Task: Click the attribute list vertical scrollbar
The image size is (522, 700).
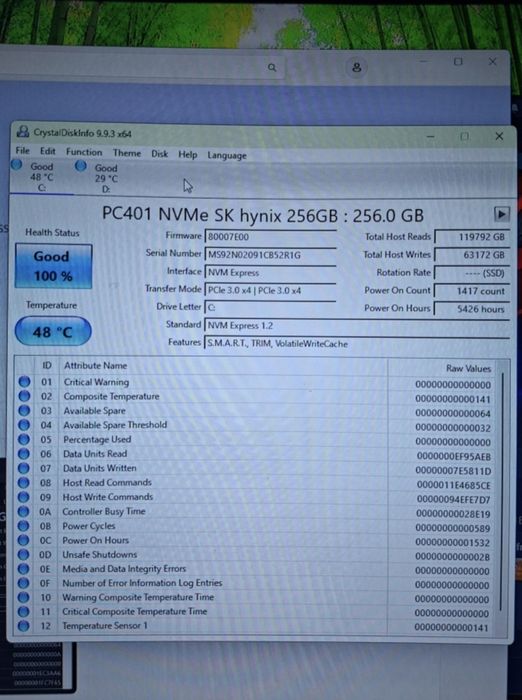Action: 502,491
